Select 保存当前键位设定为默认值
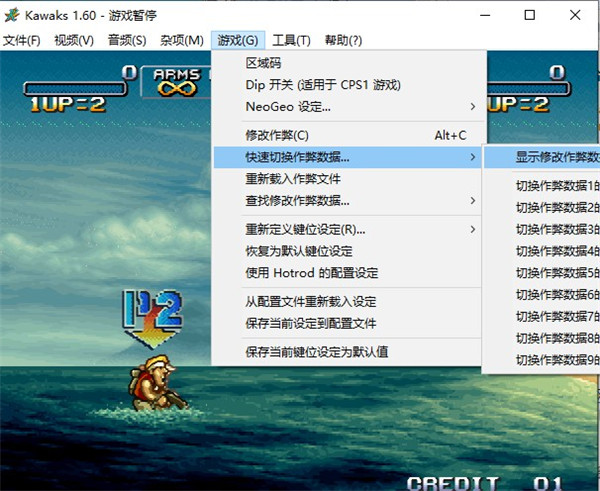 pos(347,352)
